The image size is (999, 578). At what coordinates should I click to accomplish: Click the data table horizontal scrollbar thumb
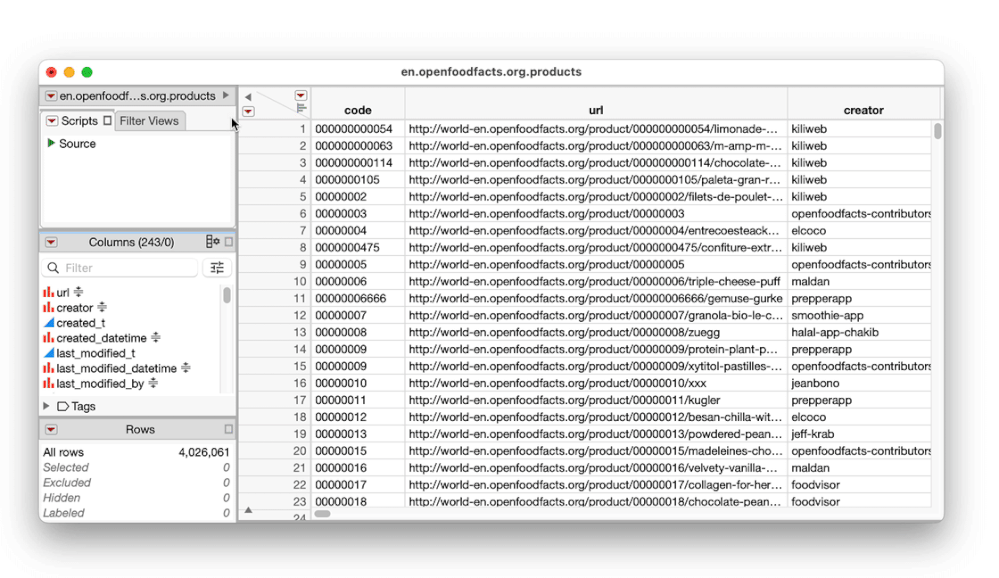pos(322,514)
